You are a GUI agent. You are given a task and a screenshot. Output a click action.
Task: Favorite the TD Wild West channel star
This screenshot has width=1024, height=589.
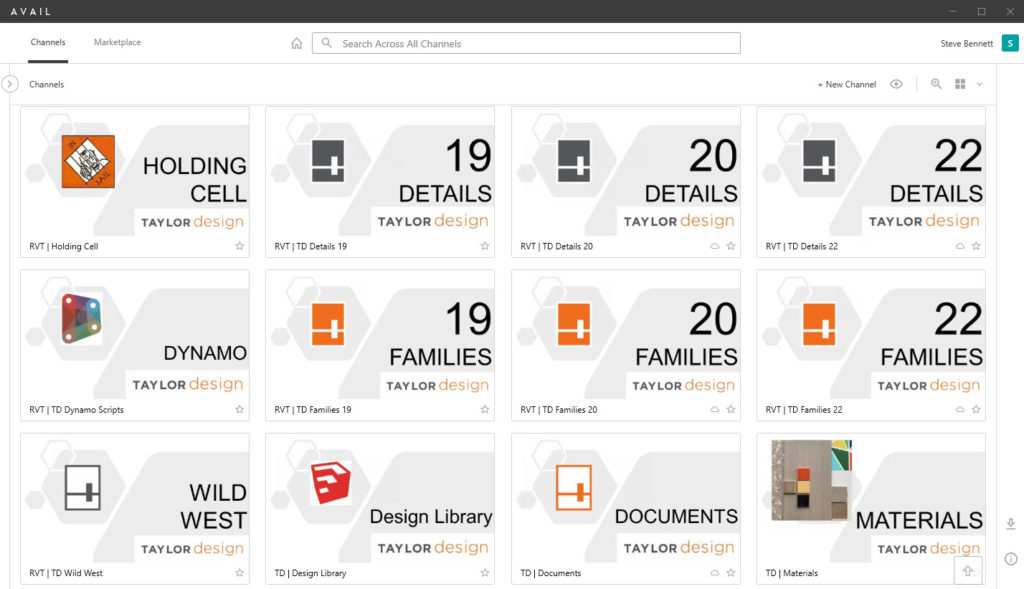coord(240,573)
